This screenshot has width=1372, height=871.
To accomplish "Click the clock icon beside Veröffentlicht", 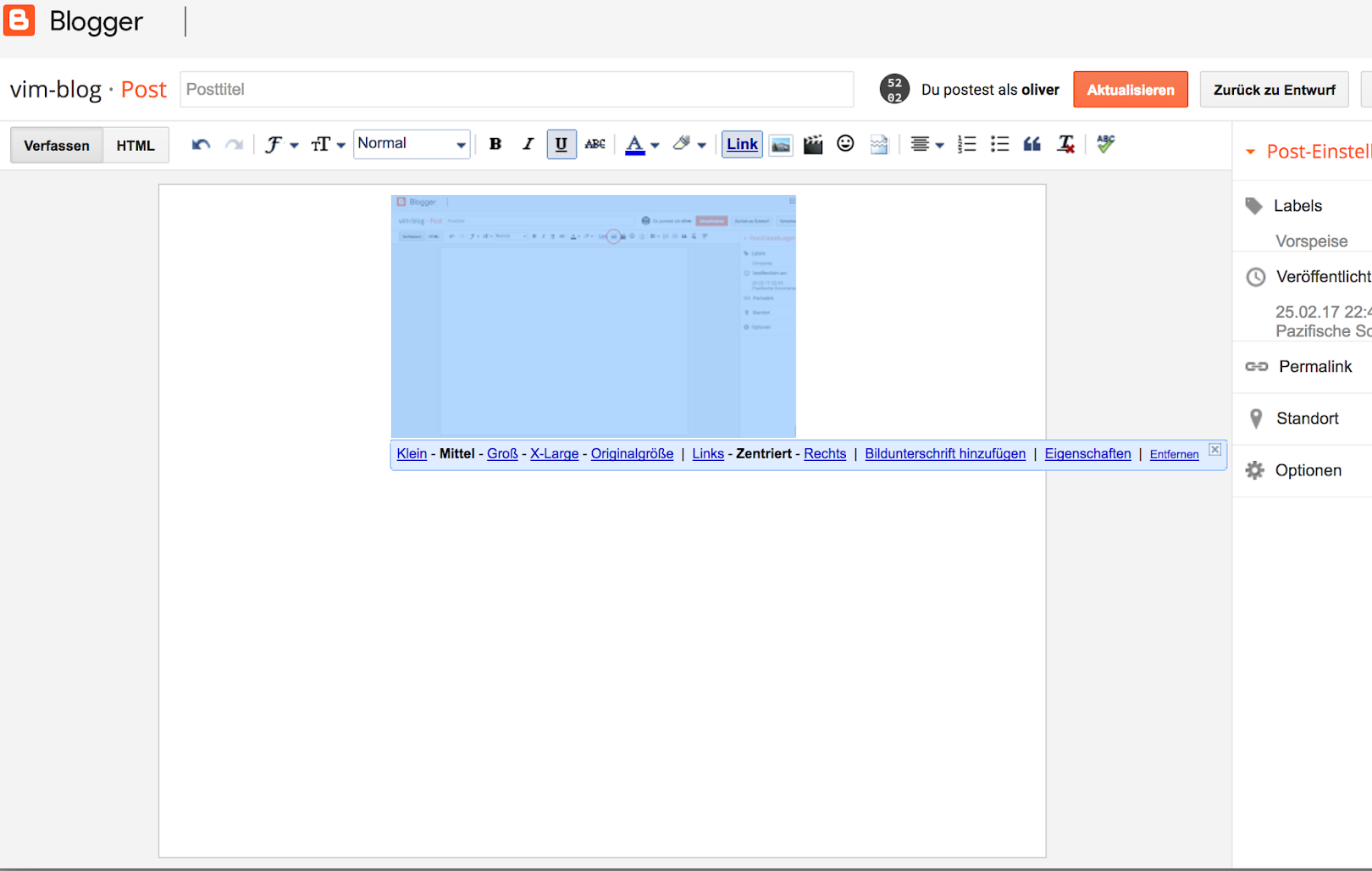I will tap(1256, 277).
